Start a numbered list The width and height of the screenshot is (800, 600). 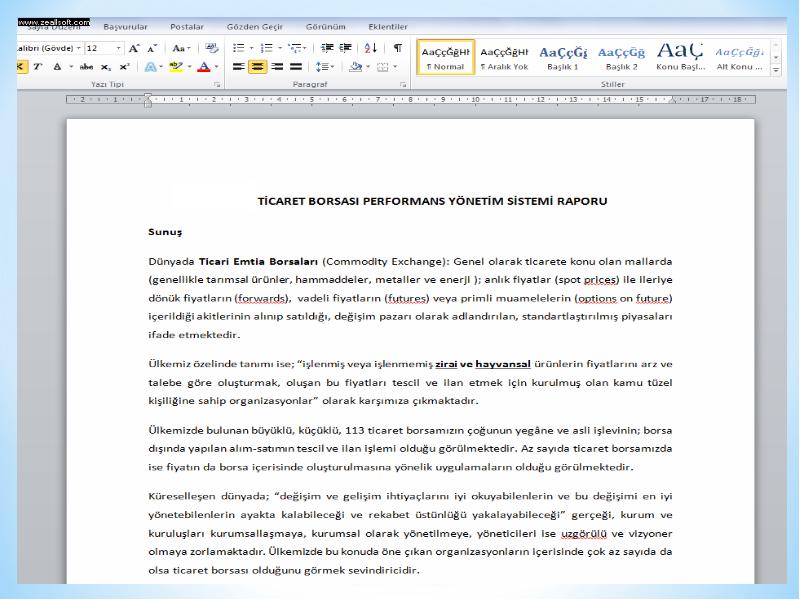tap(266, 48)
